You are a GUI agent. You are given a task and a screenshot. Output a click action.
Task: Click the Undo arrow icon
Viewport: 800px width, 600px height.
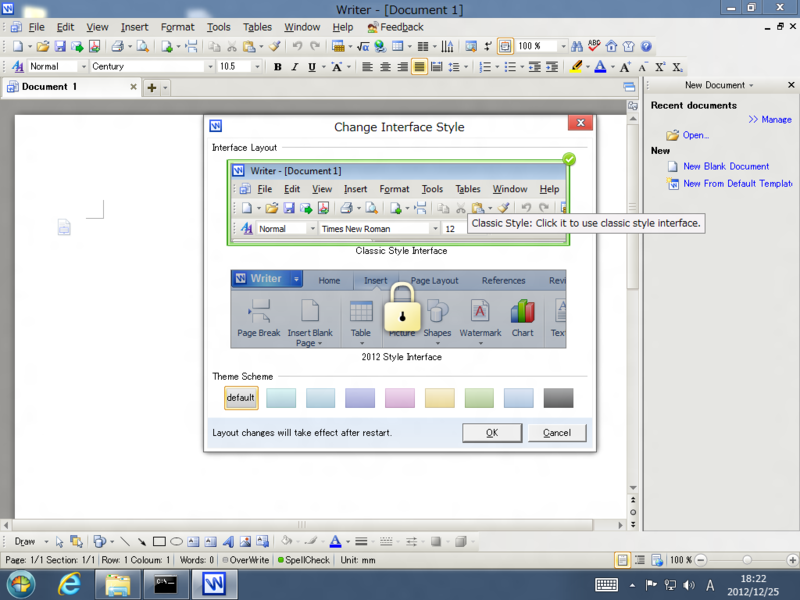tap(297, 46)
